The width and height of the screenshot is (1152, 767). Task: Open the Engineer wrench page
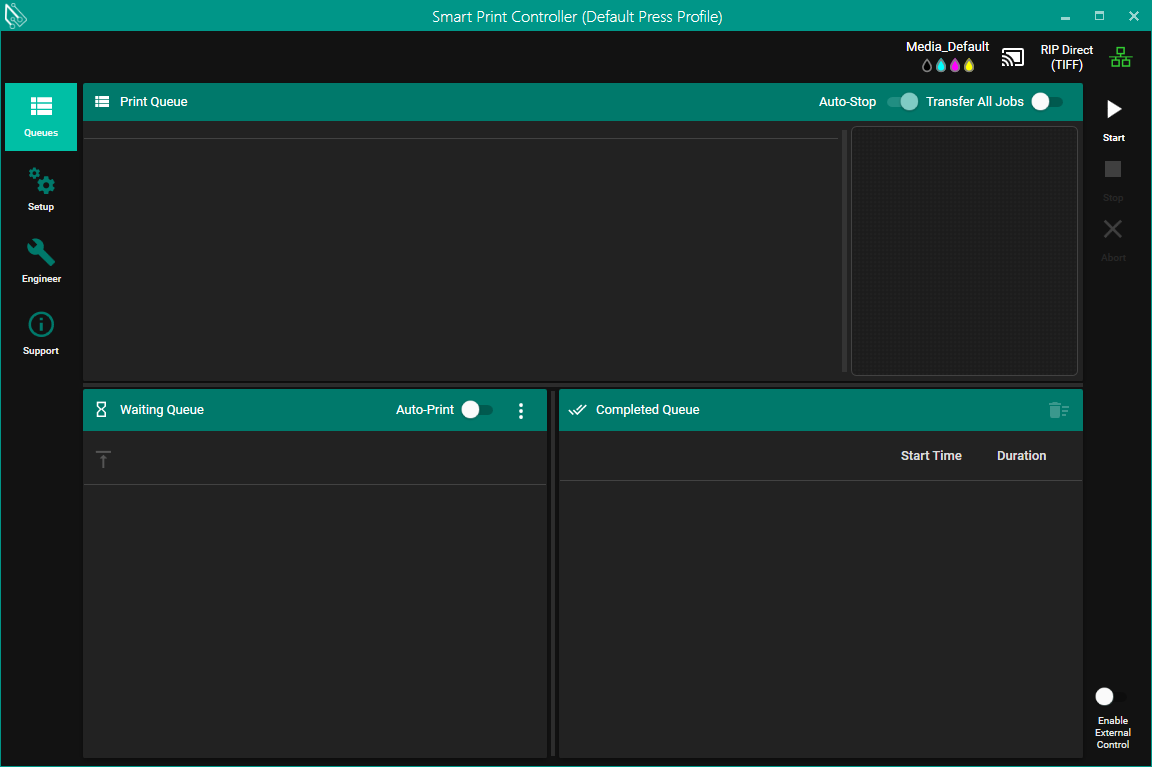coord(41,260)
